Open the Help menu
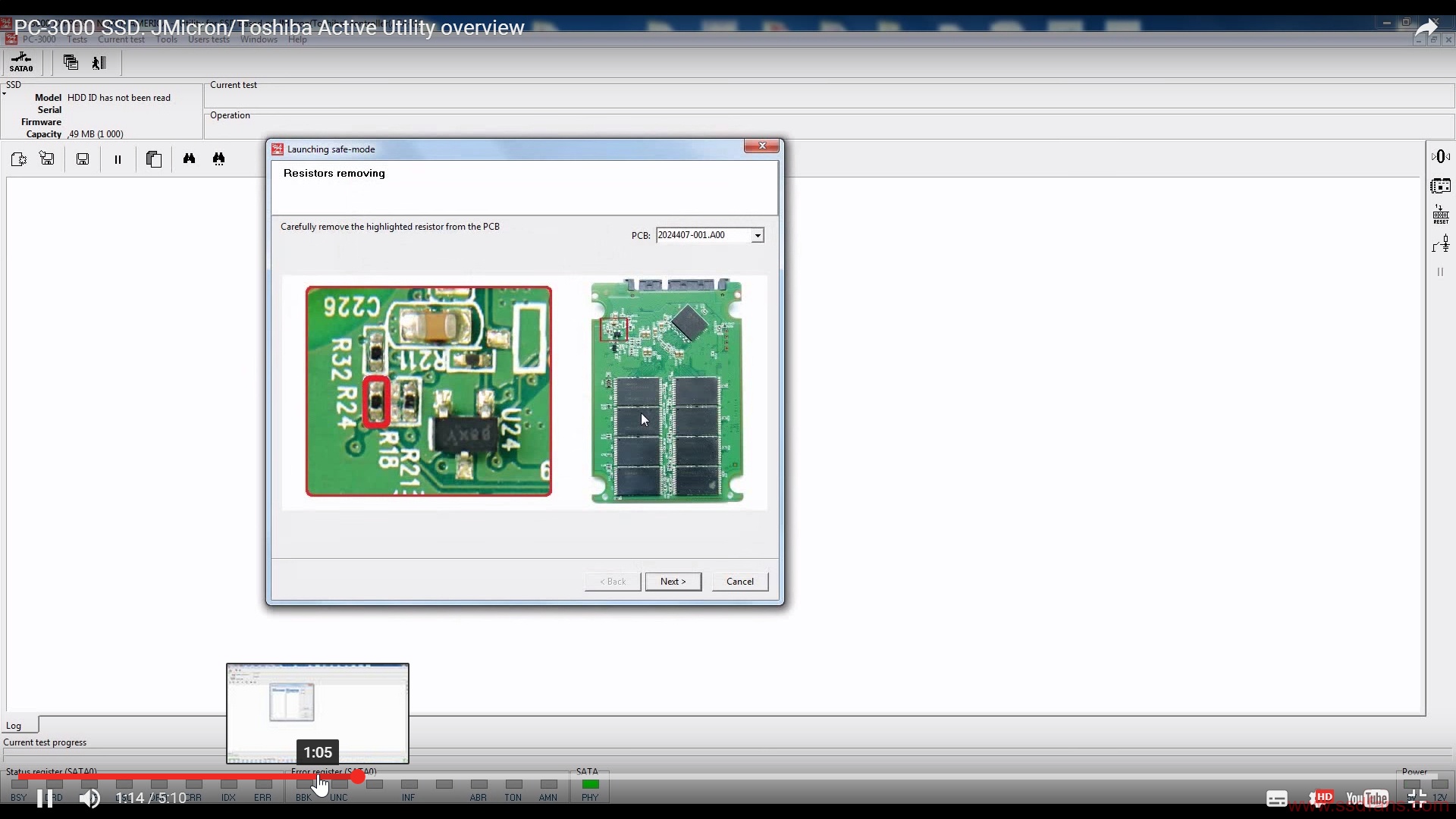 coord(297,39)
